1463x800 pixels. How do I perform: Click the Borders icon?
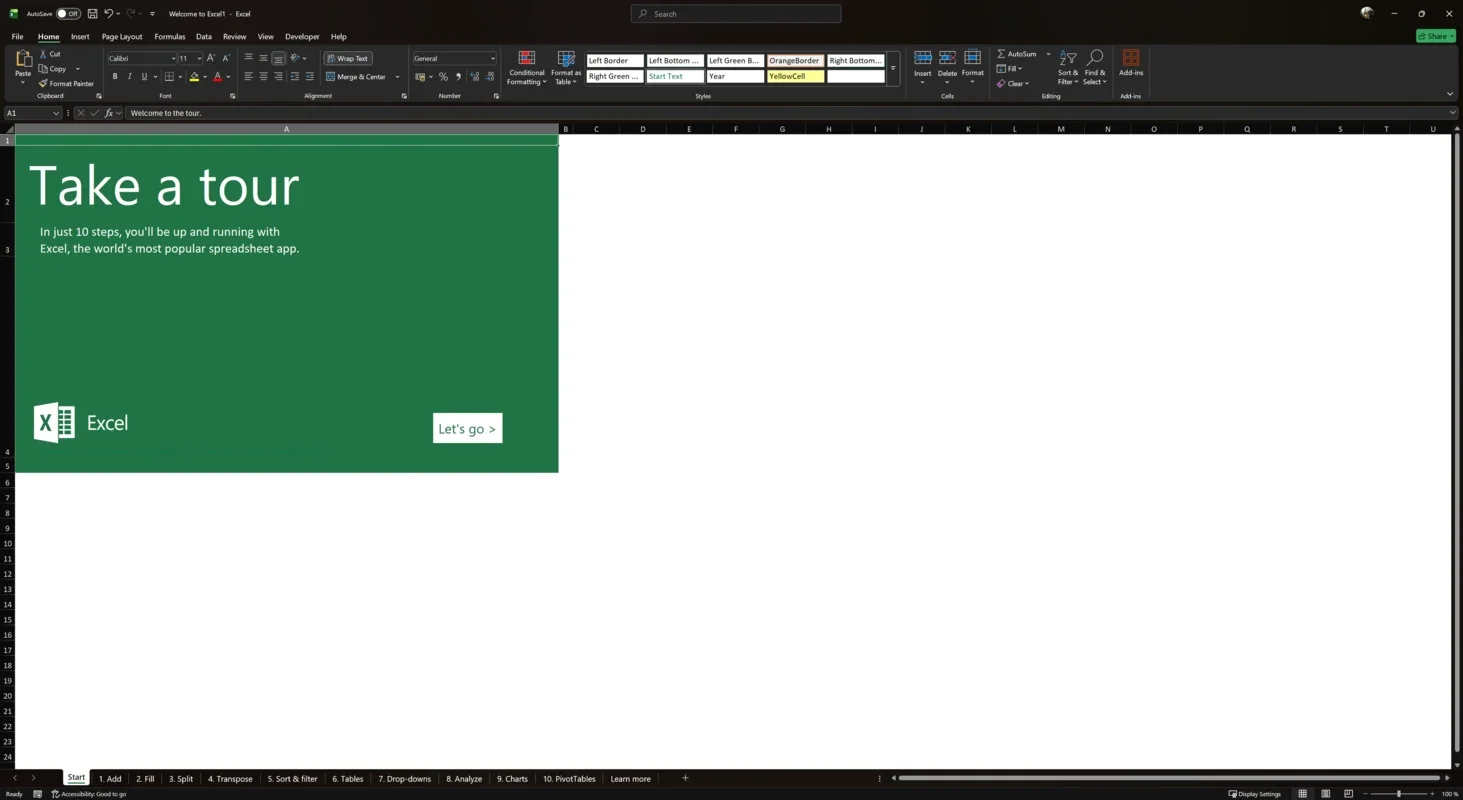pos(169,77)
